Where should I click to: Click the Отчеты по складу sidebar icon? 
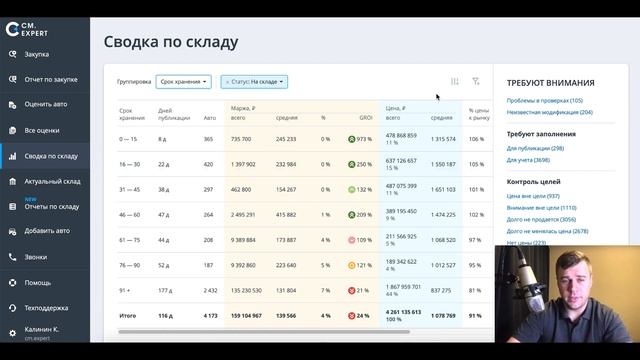13,207
